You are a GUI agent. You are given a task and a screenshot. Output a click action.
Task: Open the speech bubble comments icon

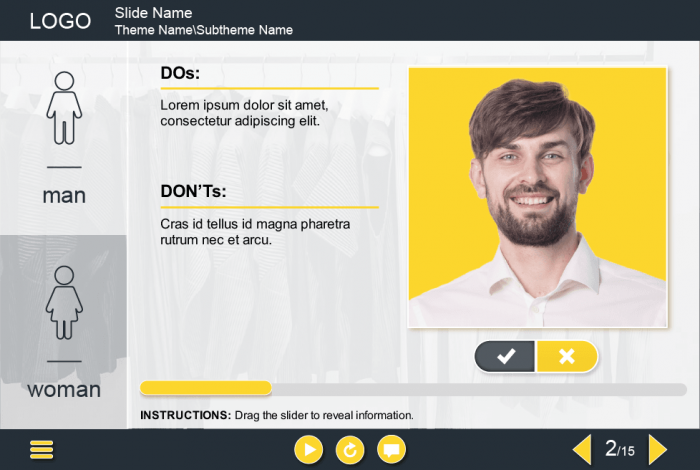(x=392, y=449)
